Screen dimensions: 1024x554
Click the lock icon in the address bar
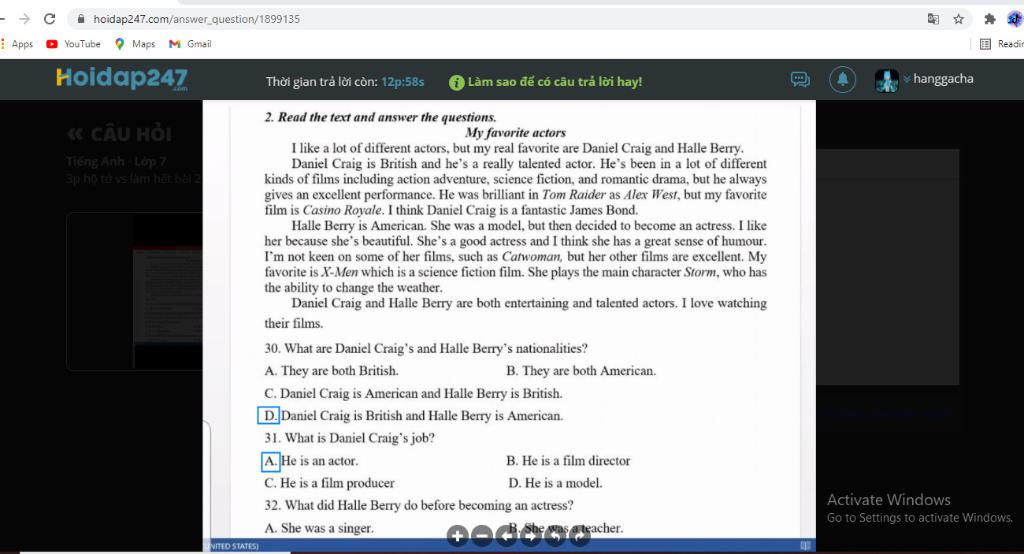coord(81,19)
